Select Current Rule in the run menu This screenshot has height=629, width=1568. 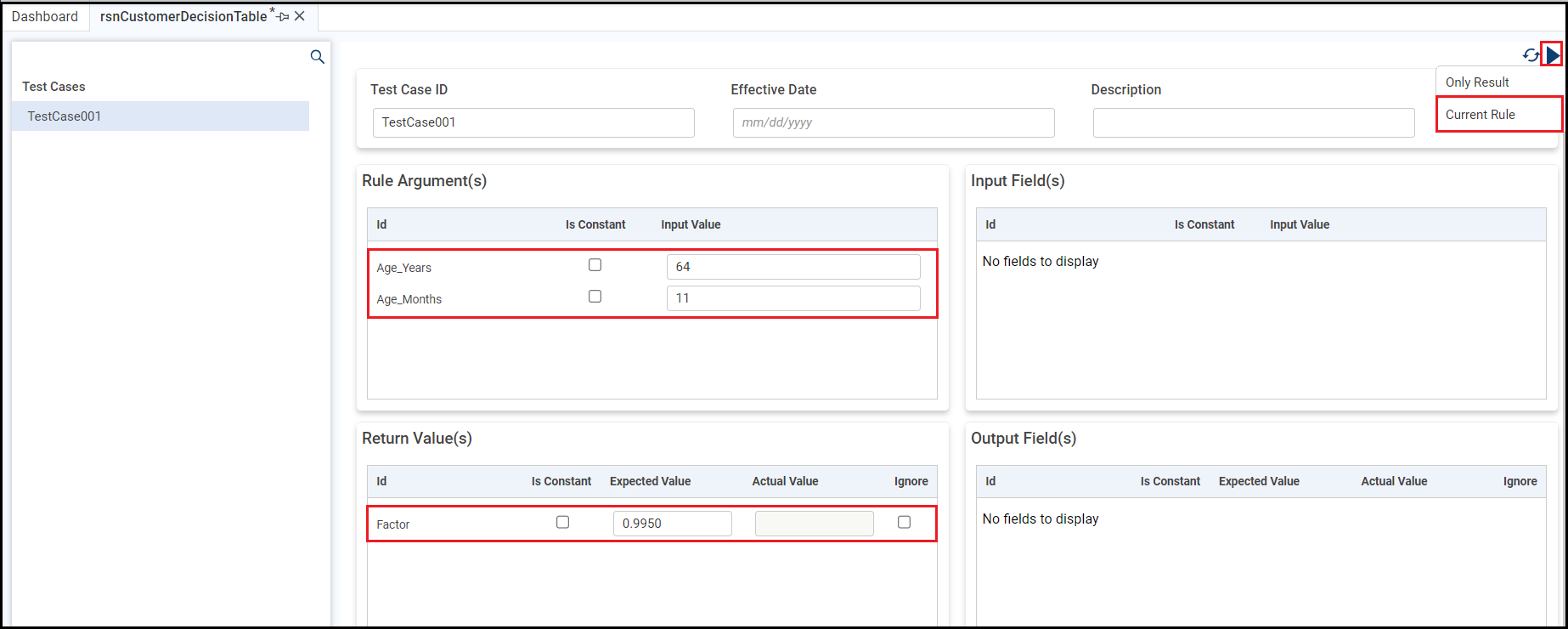point(1481,115)
